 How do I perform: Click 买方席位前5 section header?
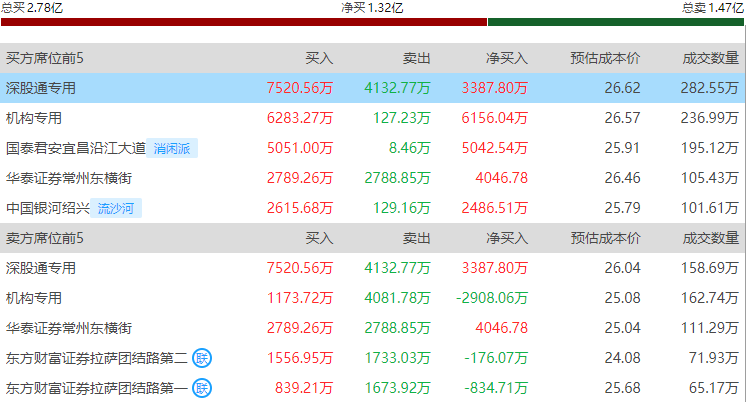45,58
